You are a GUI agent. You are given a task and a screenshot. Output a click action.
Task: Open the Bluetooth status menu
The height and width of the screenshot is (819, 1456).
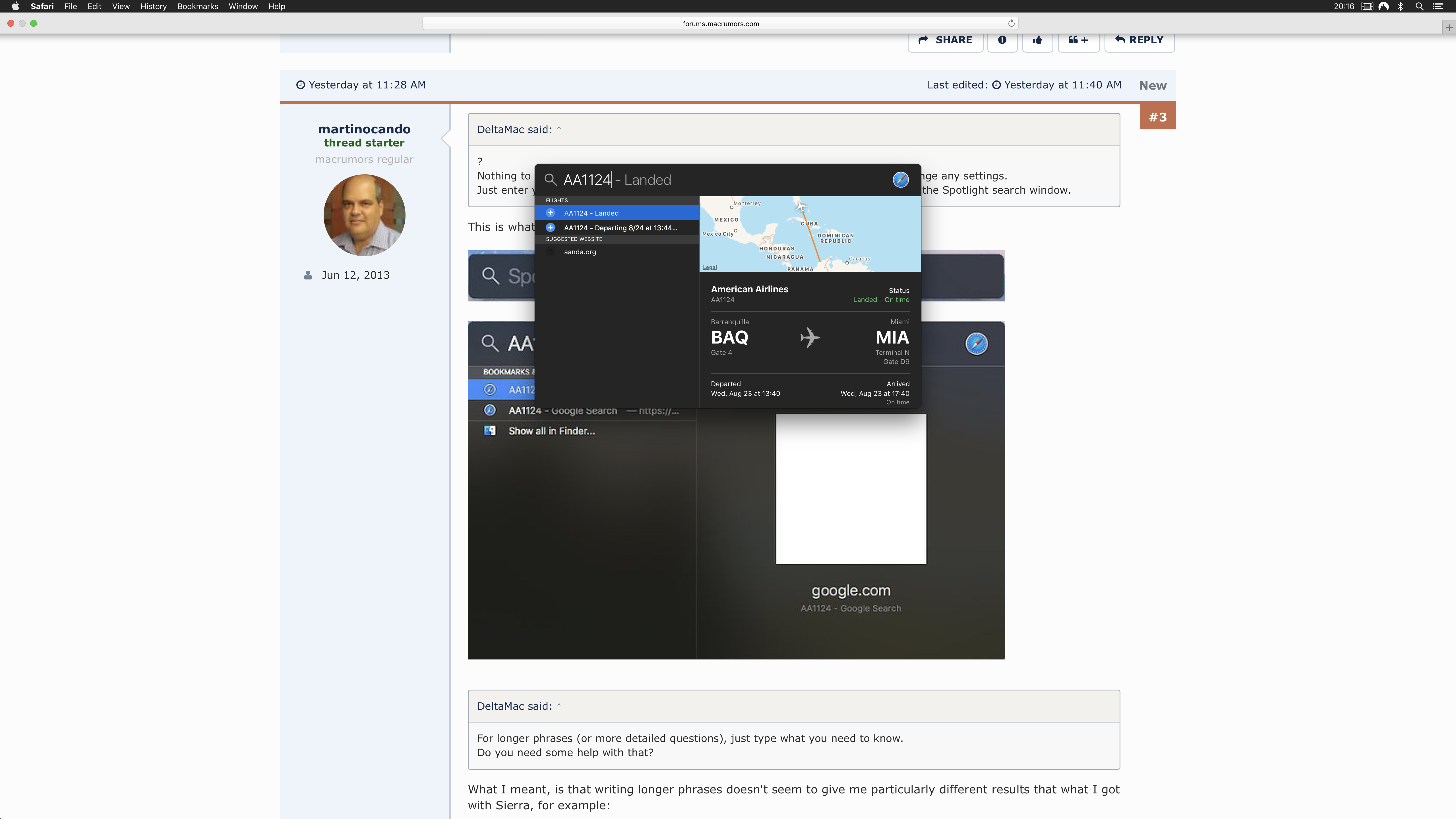(1401, 6)
